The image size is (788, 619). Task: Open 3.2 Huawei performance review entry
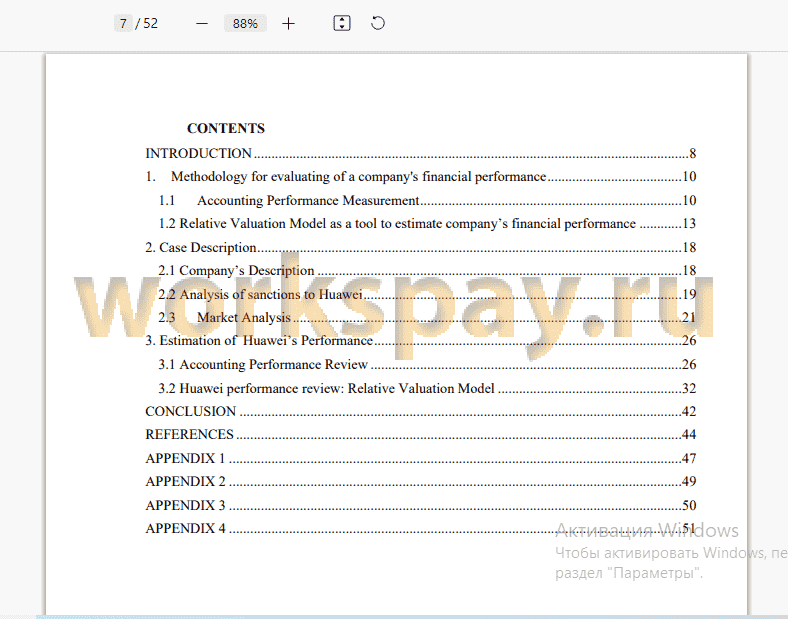tap(427, 388)
